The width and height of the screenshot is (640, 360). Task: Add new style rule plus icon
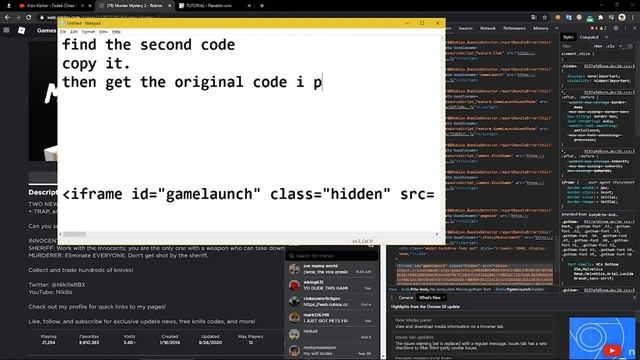[x=621, y=46]
